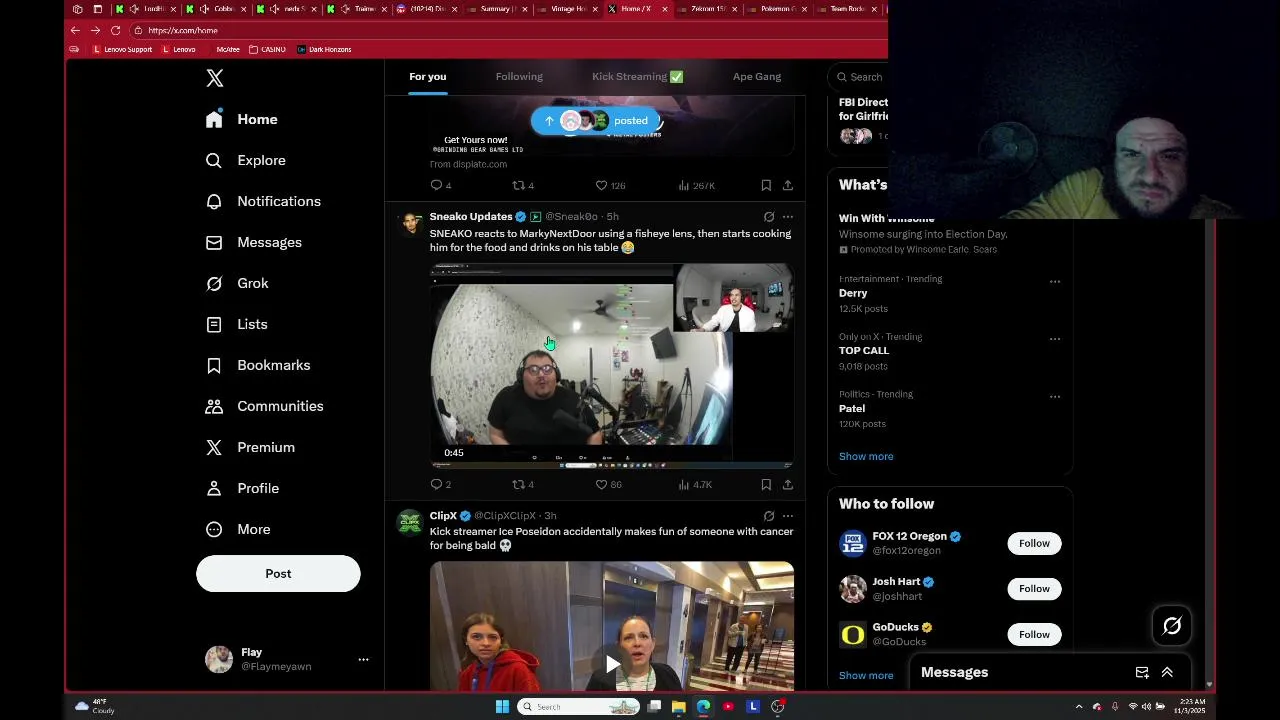This screenshot has height=720, width=1280.
Task: Open Dark Horizons bookmark
Action: pyautogui.click(x=324, y=49)
